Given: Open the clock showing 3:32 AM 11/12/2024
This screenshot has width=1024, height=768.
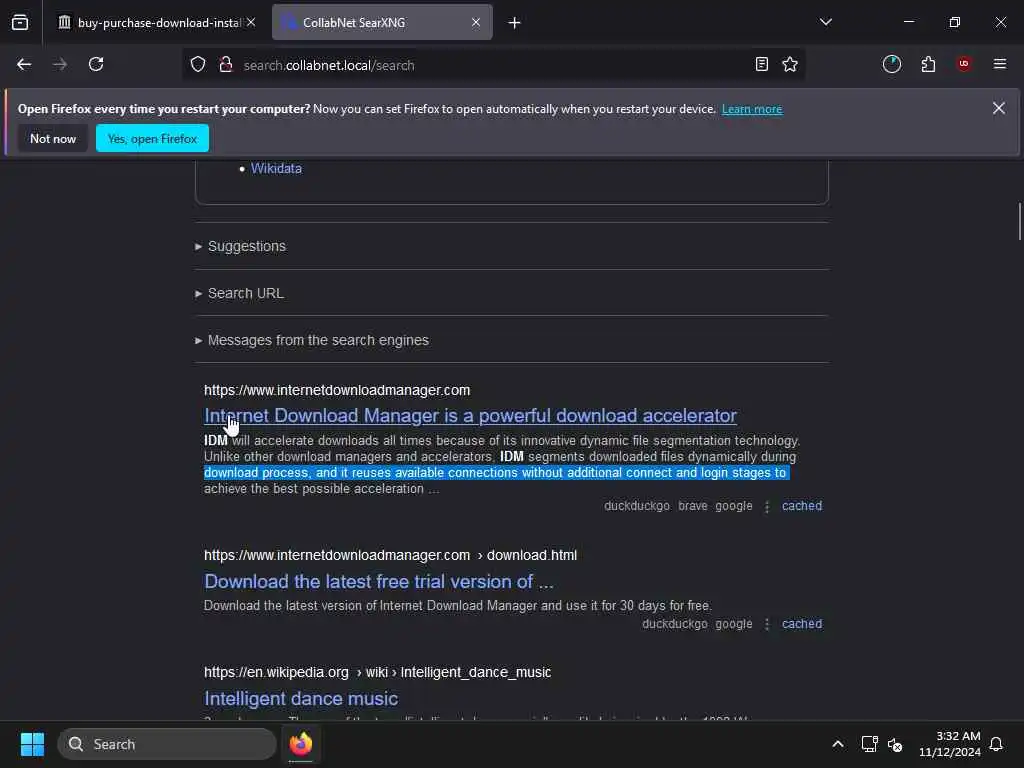Looking at the screenshot, I should (x=950, y=744).
